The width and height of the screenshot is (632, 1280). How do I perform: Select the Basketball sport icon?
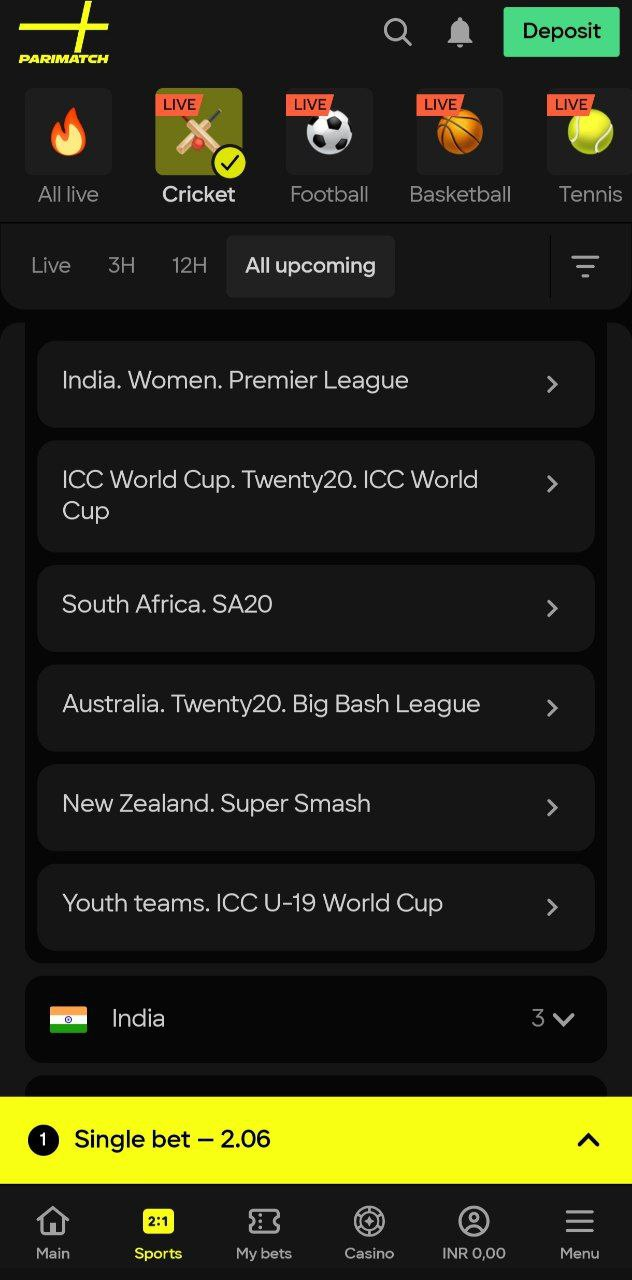pos(459,132)
